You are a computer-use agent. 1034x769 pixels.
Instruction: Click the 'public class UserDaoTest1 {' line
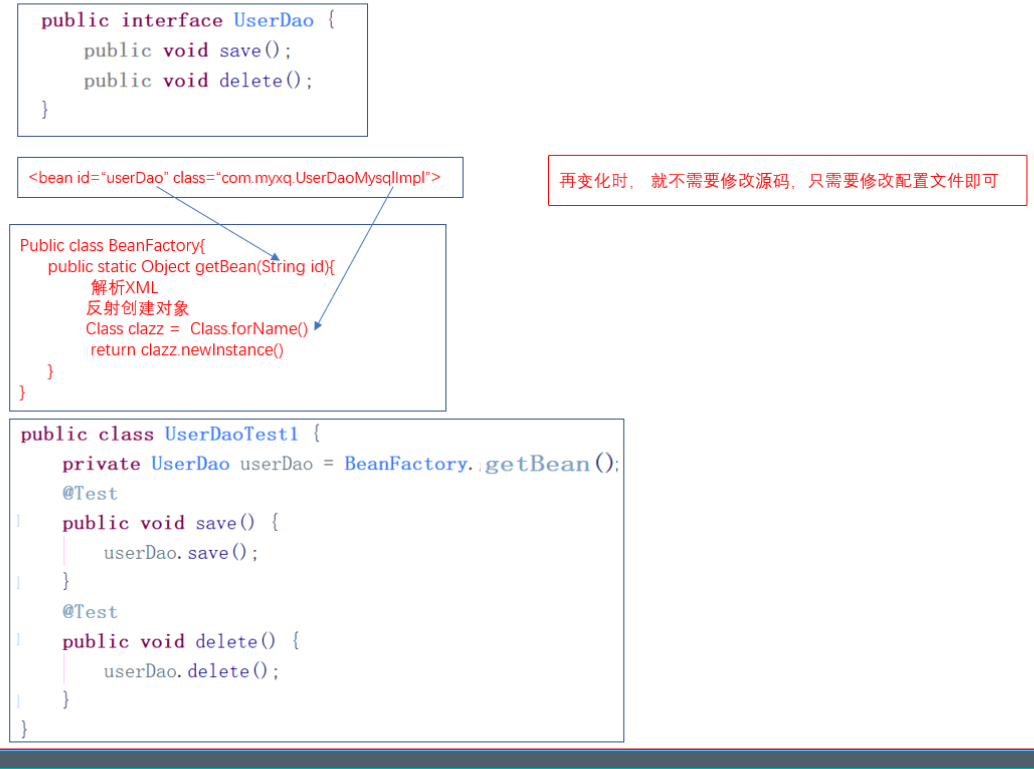(x=171, y=434)
